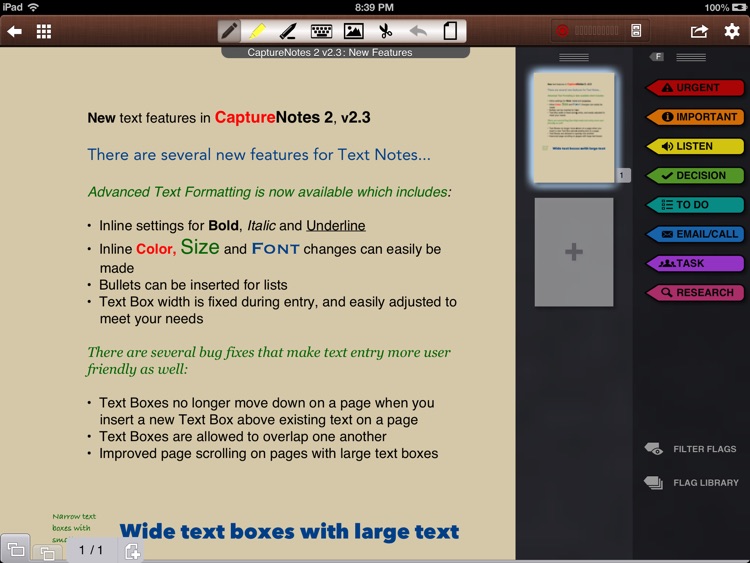Open settings gear
Image resolution: width=750 pixels, height=563 pixels.
pyautogui.click(x=732, y=32)
